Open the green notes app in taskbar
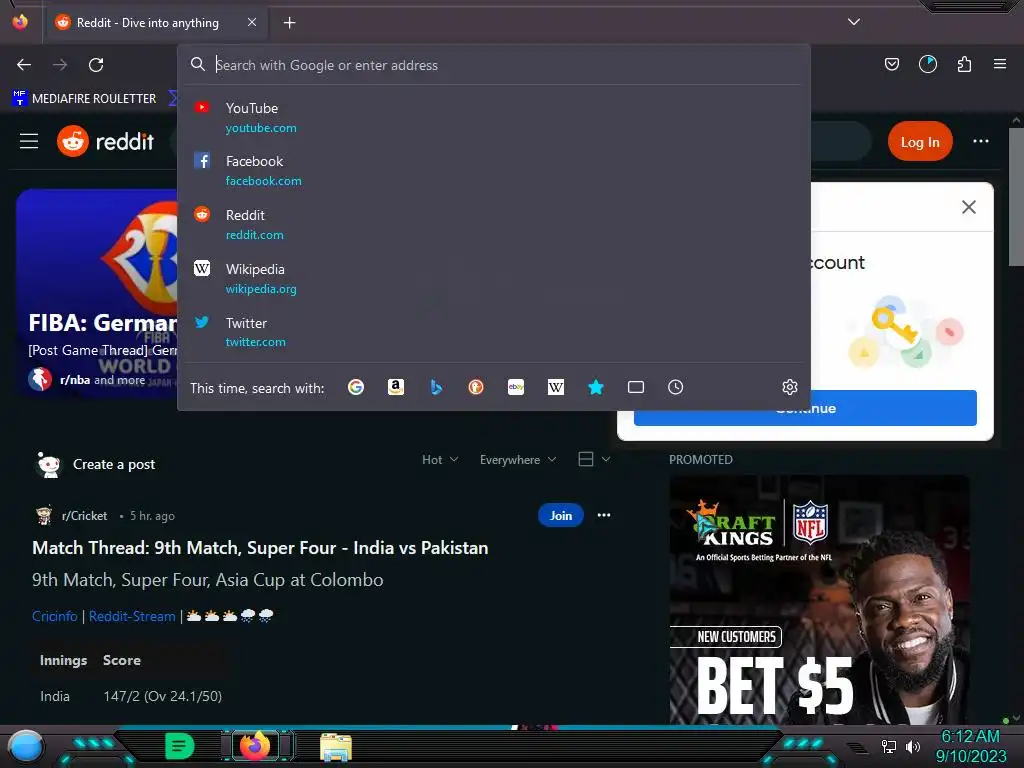1024x768 pixels. (180, 746)
